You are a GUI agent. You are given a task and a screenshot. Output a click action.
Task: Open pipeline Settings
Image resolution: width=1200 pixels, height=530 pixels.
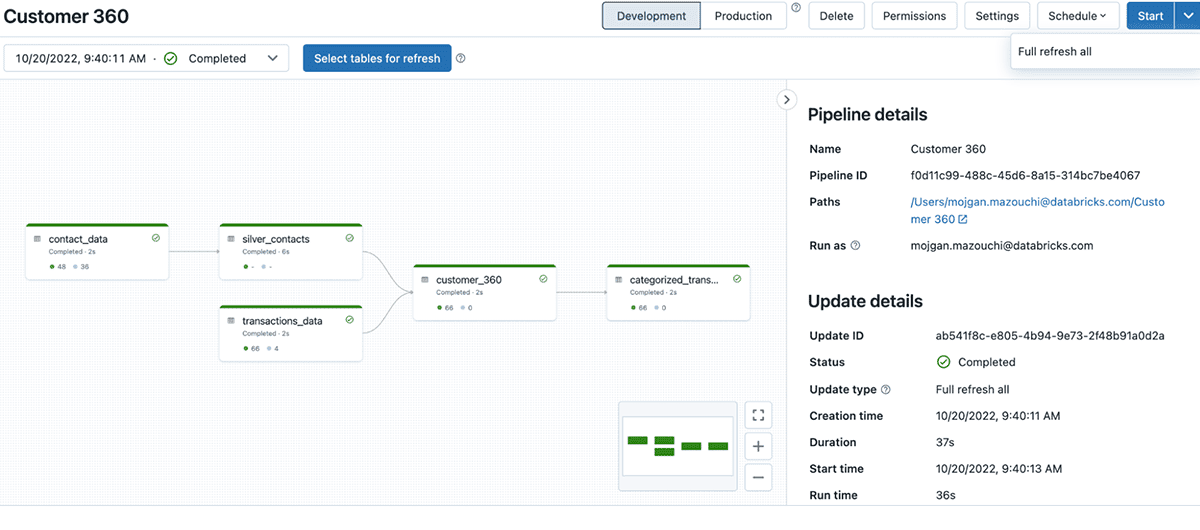pyautogui.click(x=996, y=16)
